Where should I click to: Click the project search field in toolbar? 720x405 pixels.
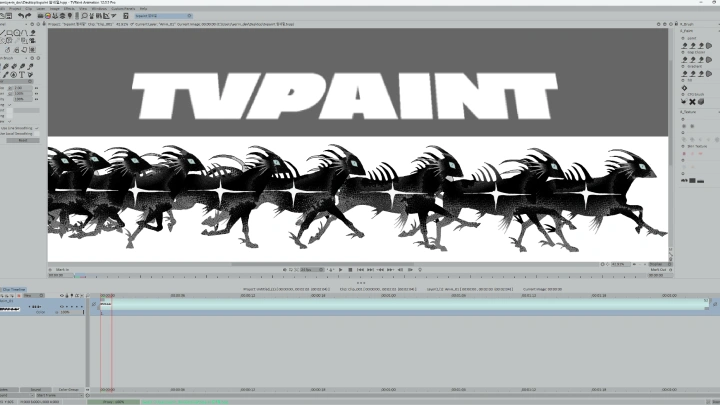(x=161, y=16)
